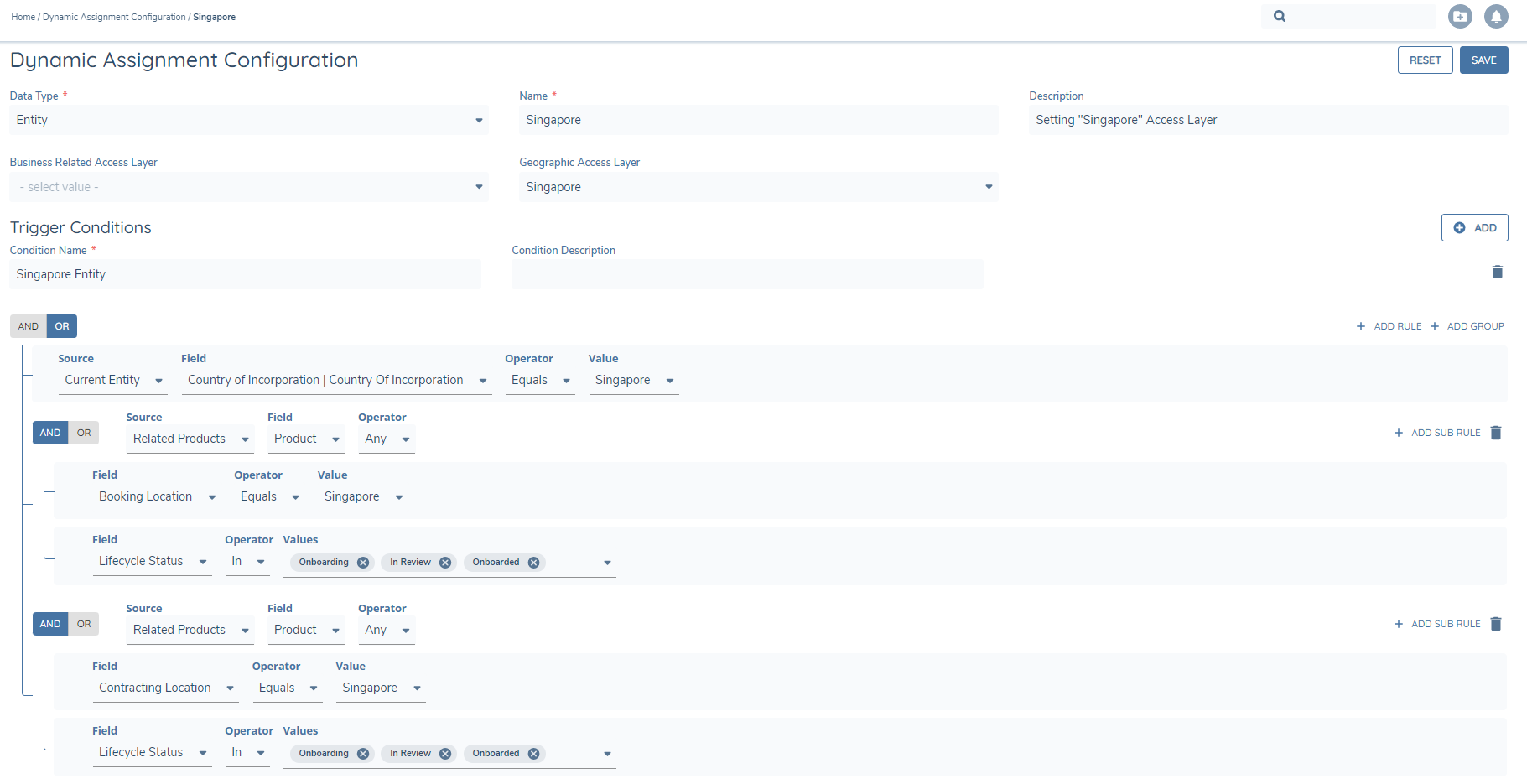Open Geographic Access Layer dropdown

(759, 187)
